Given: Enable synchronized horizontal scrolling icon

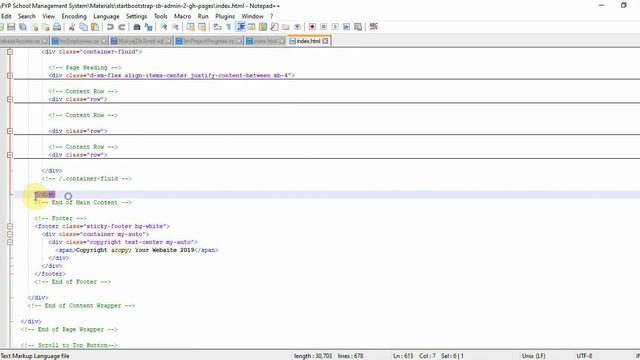Looking at the screenshot, I should point(202,27).
